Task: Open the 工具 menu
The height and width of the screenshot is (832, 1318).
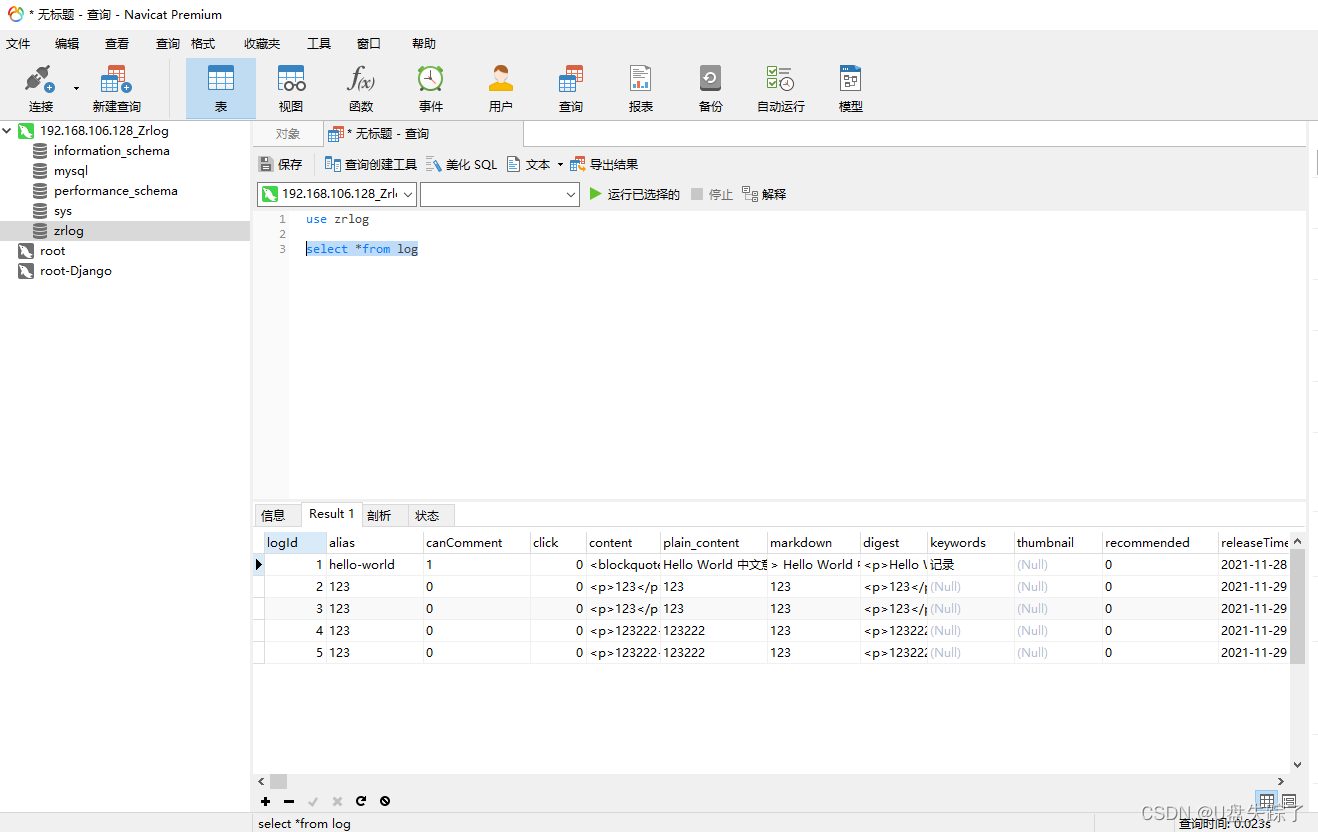Action: click(x=318, y=43)
